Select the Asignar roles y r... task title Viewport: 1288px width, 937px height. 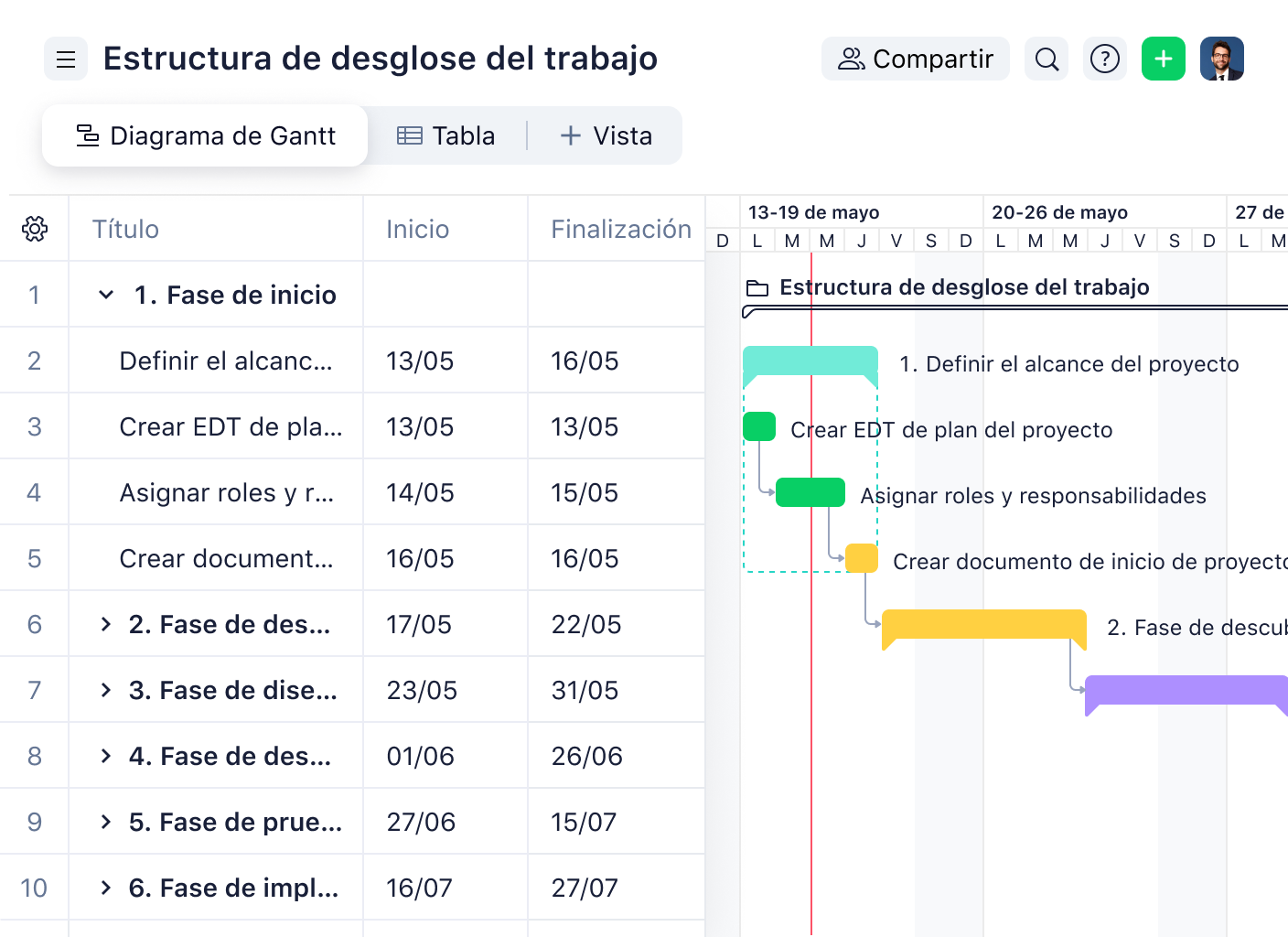(227, 492)
